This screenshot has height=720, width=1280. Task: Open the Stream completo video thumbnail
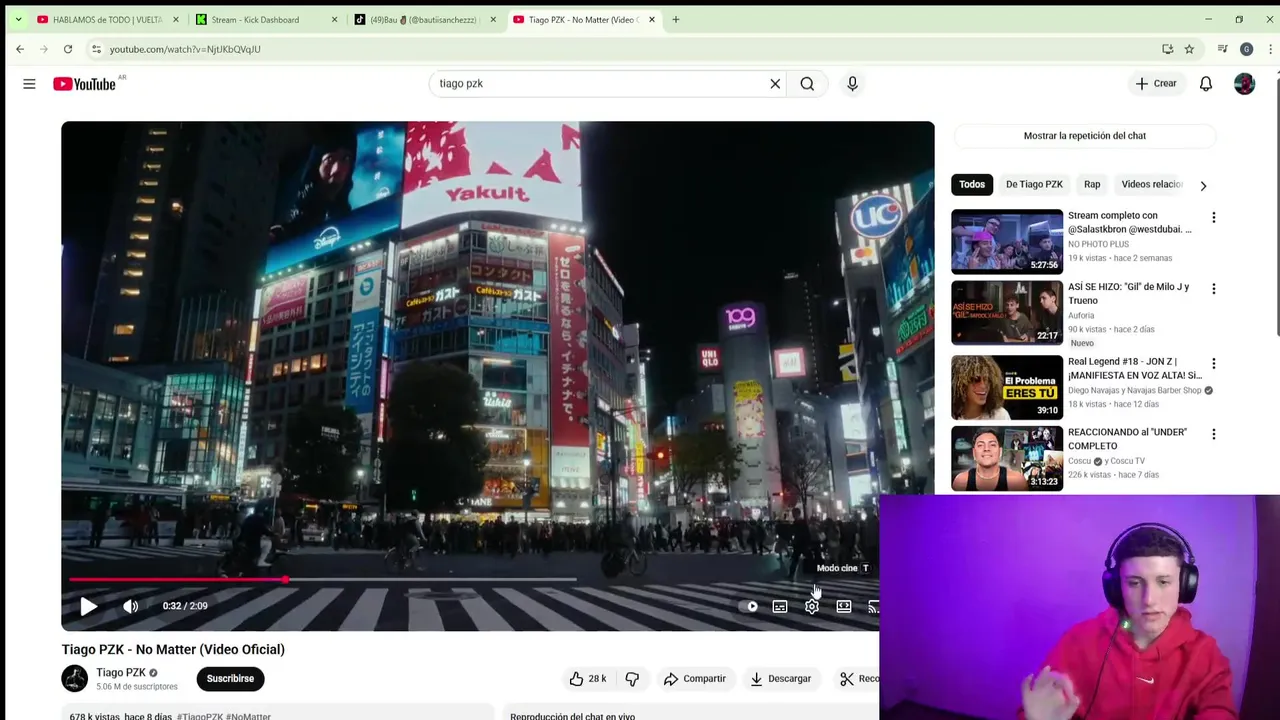coord(1007,241)
